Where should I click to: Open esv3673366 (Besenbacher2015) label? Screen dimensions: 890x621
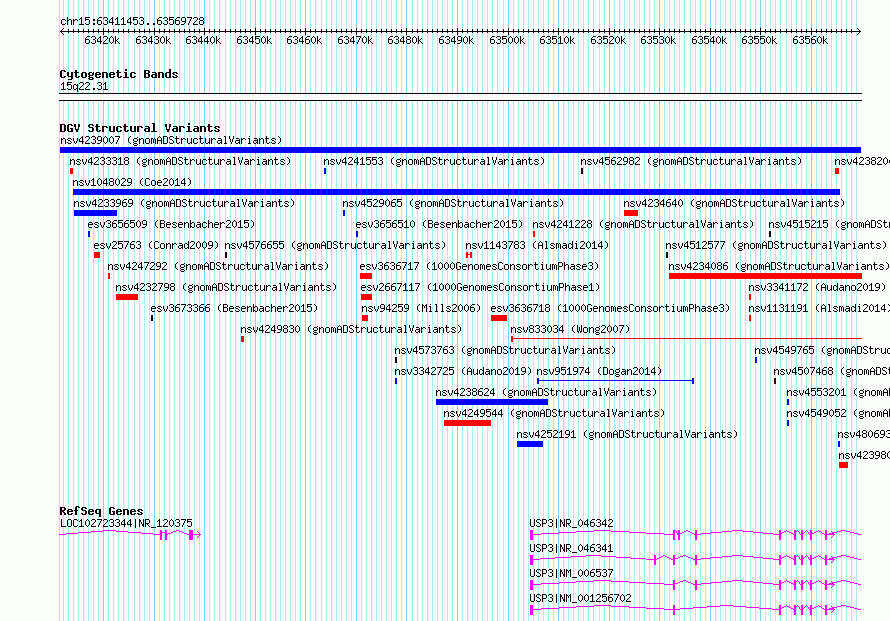click(x=234, y=308)
